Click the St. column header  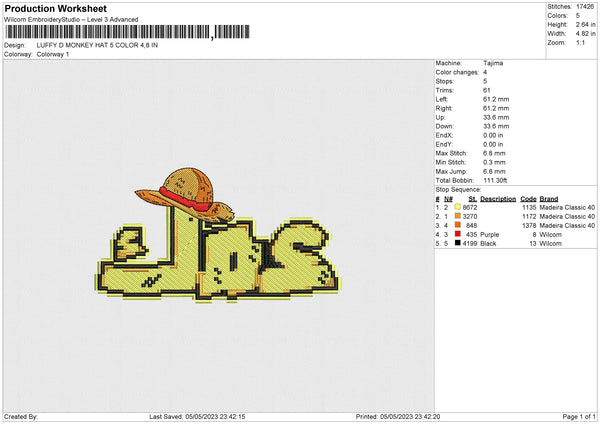click(x=473, y=199)
